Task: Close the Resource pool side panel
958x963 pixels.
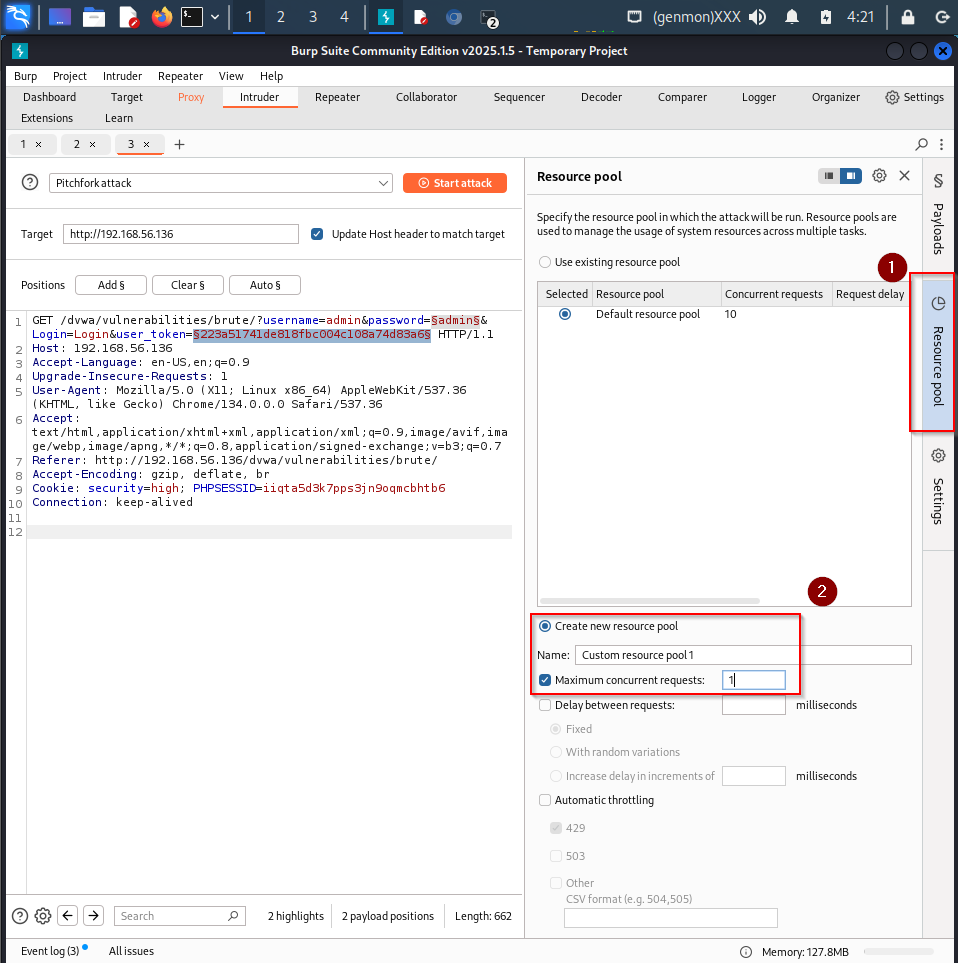Action: 905,176
